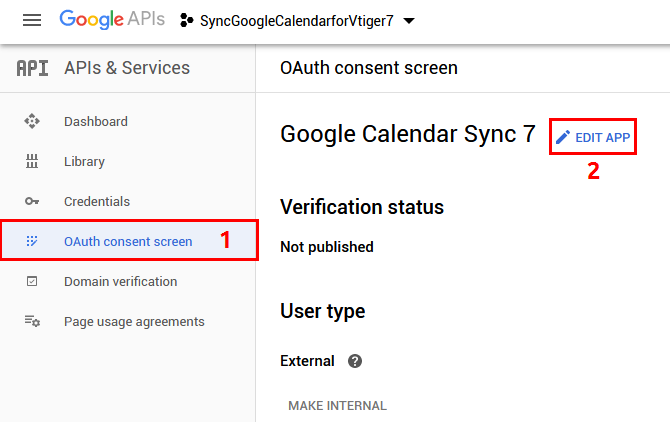Click the MAKE INTERNAL button
670x422 pixels.
point(337,405)
